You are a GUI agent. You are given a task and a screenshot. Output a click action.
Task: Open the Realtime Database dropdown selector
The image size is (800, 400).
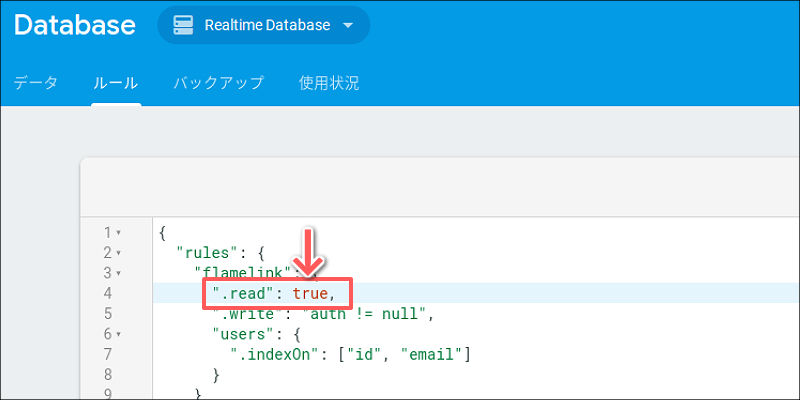(x=263, y=25)
